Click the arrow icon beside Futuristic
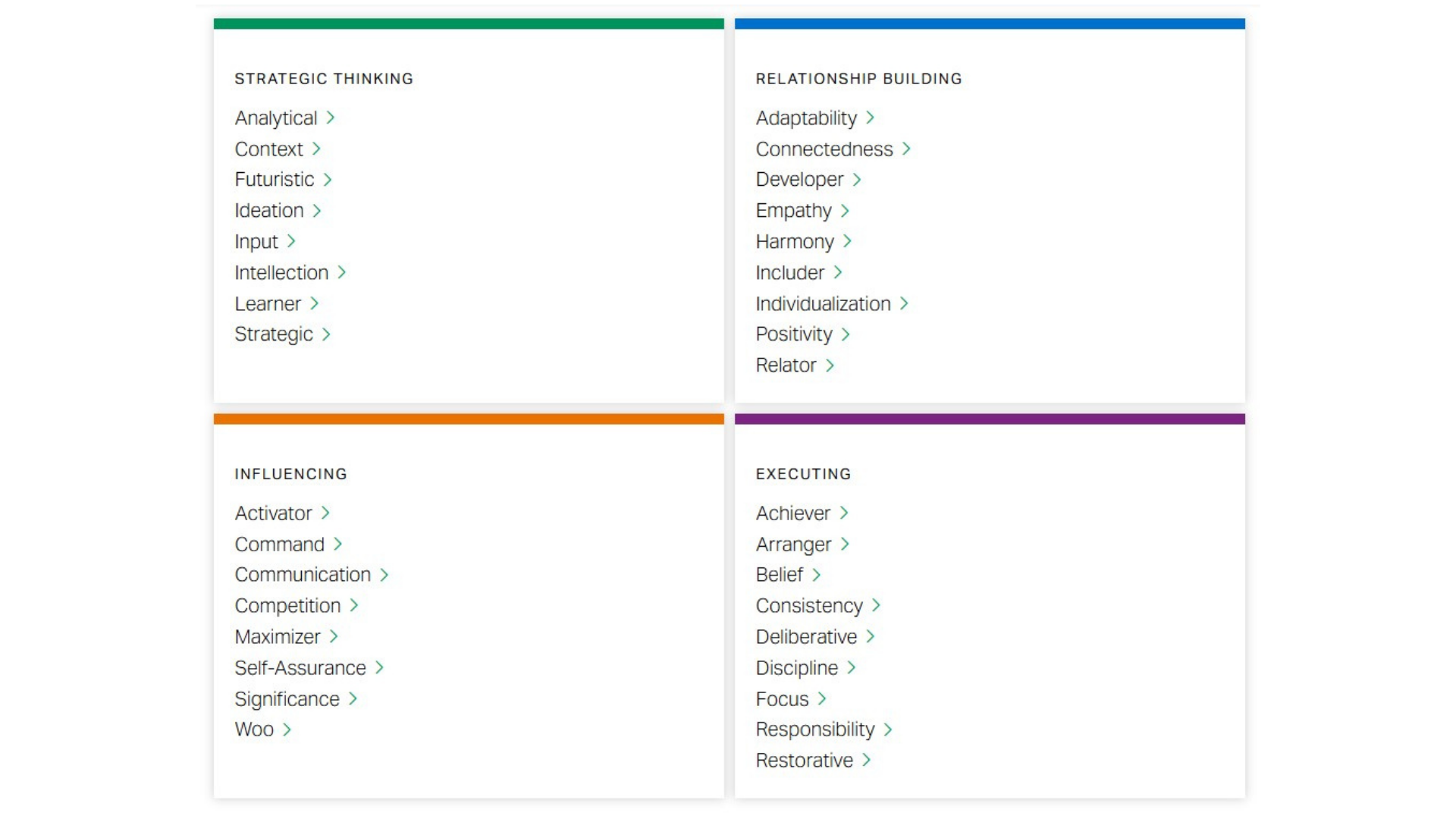1456x819 pixels. click(328, 180)
